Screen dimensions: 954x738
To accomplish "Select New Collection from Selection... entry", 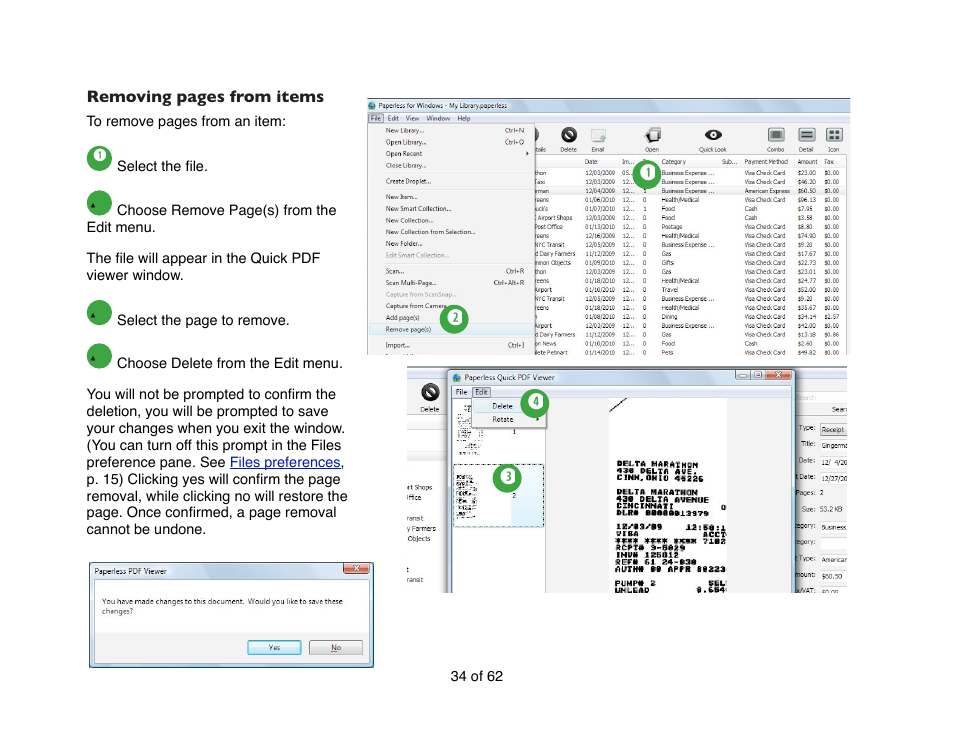I will tap(451, 232).
